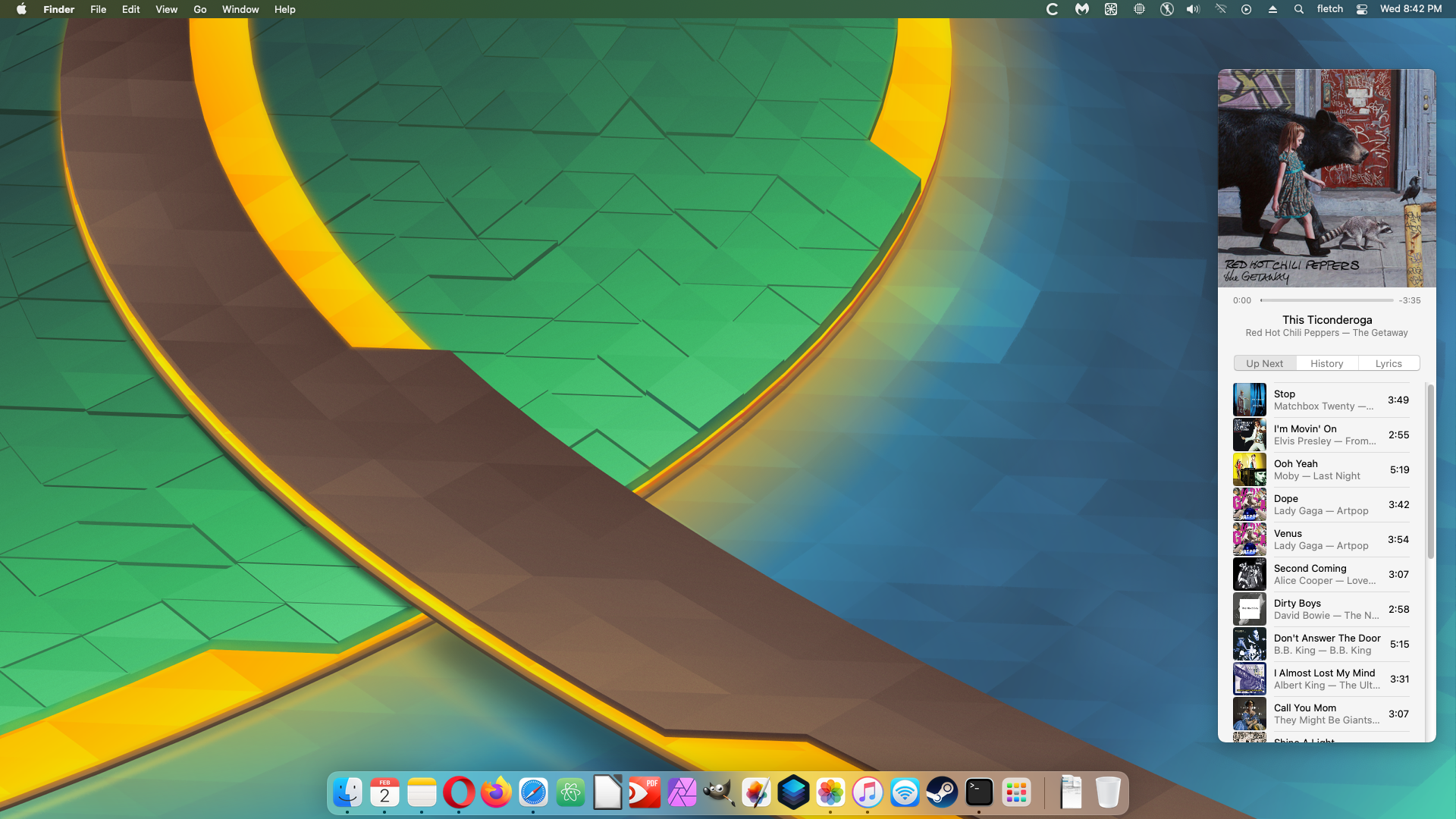Select Ooh Yeah by Moby in queue
Screen dimensions: 1456x819
[1321, 469]
